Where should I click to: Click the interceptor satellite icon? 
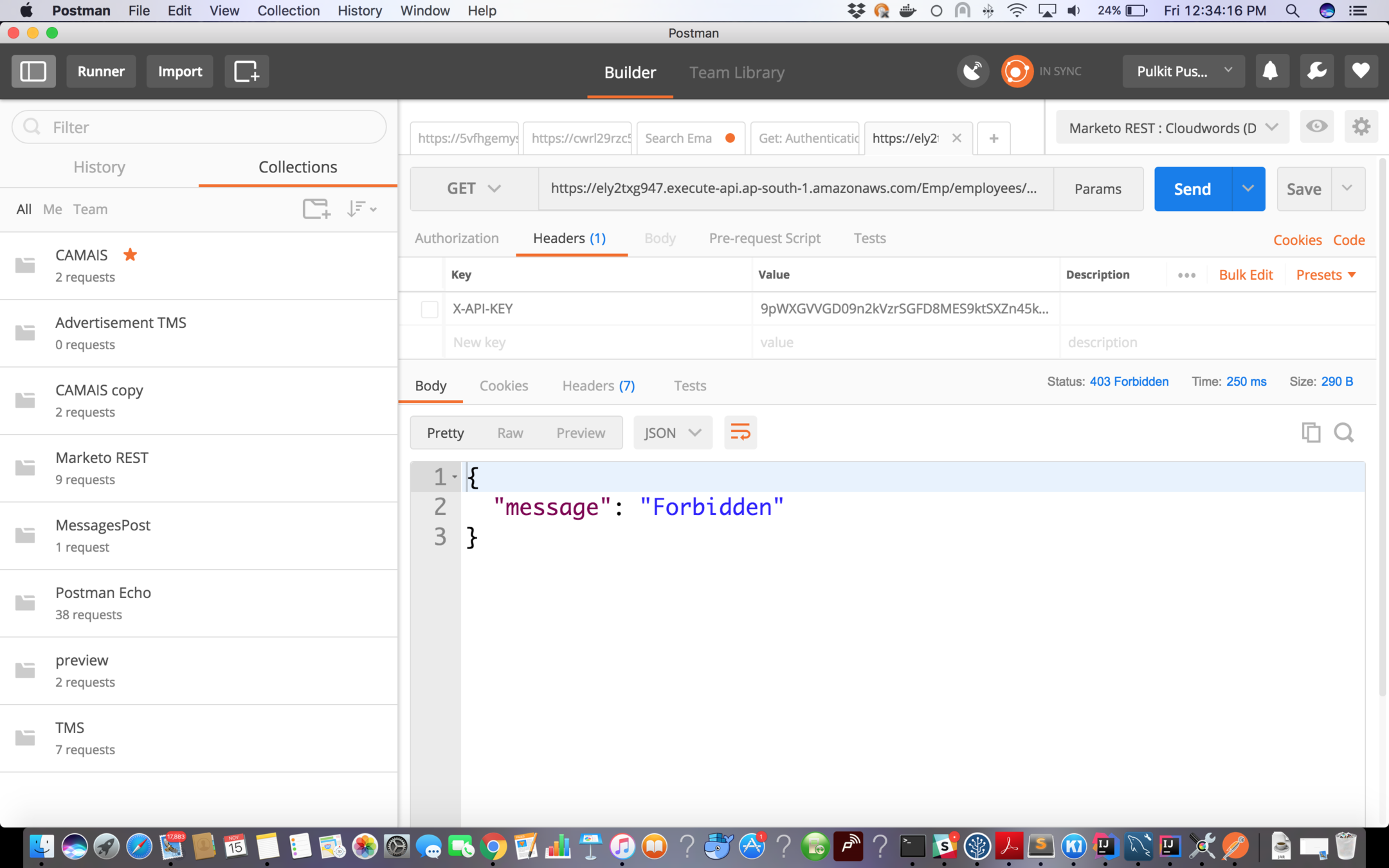click(972, 71)
